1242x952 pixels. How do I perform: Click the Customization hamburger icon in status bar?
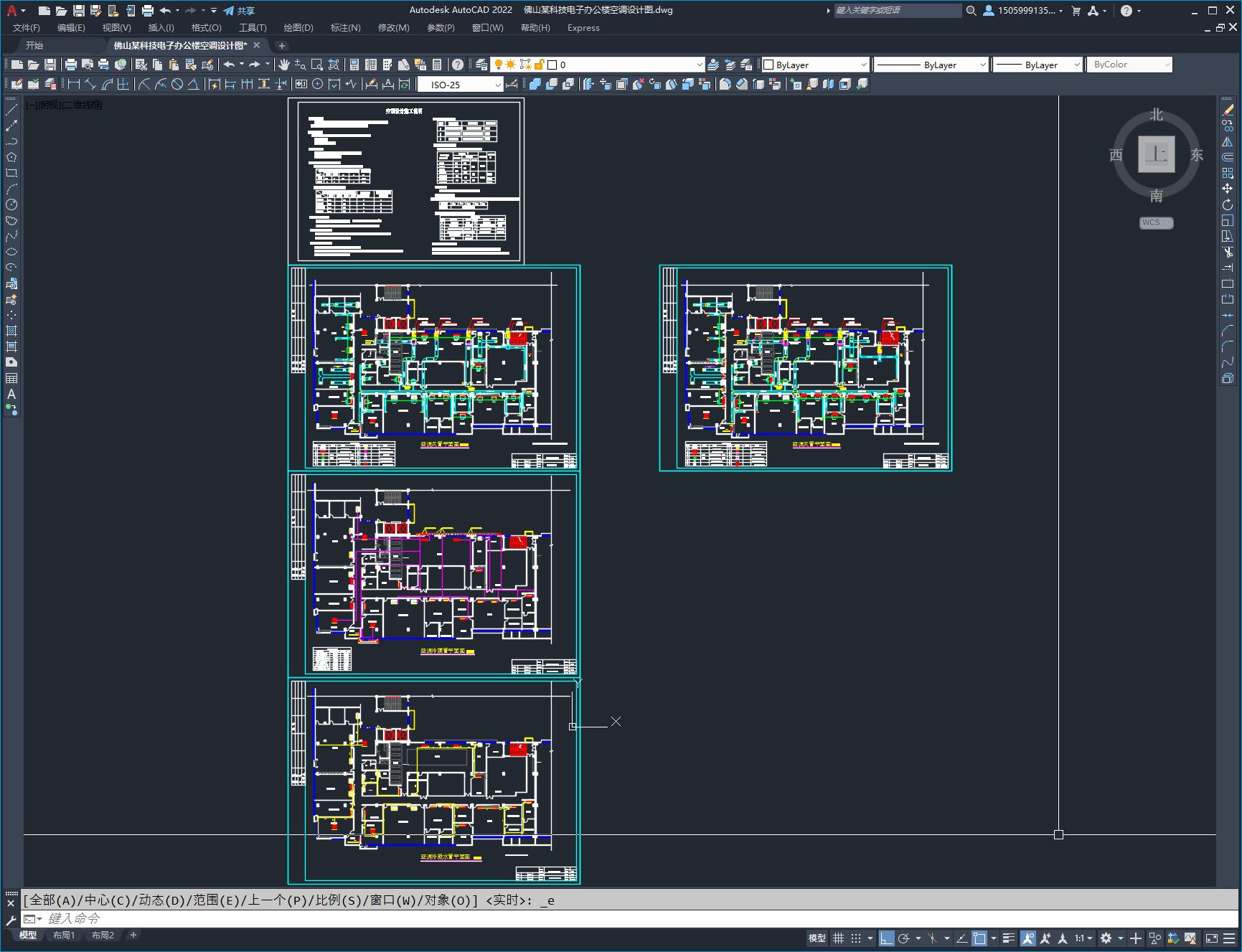coord(1228,938)
